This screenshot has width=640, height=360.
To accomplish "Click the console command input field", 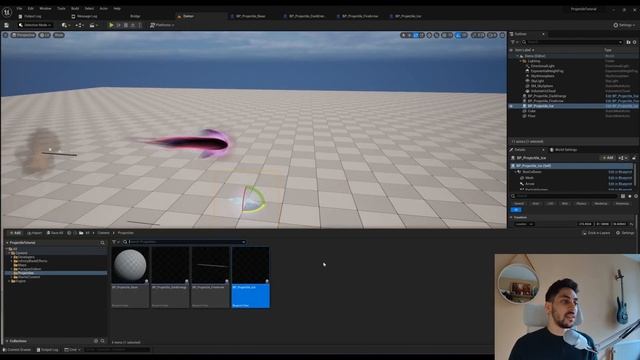I will [117, 350].
